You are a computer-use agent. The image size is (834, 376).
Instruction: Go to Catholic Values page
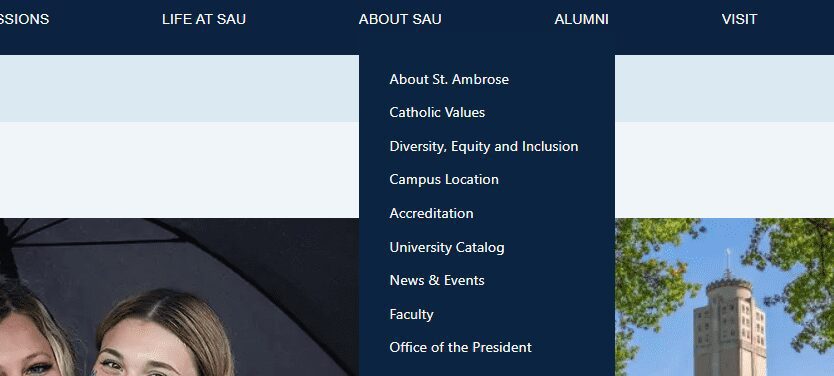(x=437, y=112)
